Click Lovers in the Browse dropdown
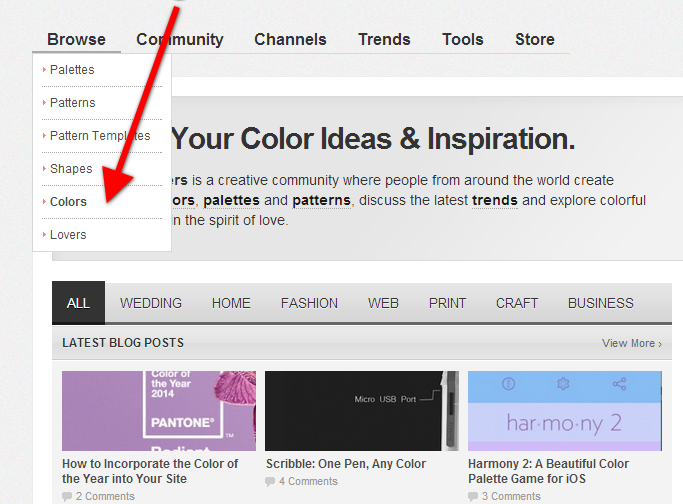This screenshot has width=683, height=504. [x=68, y=235]
